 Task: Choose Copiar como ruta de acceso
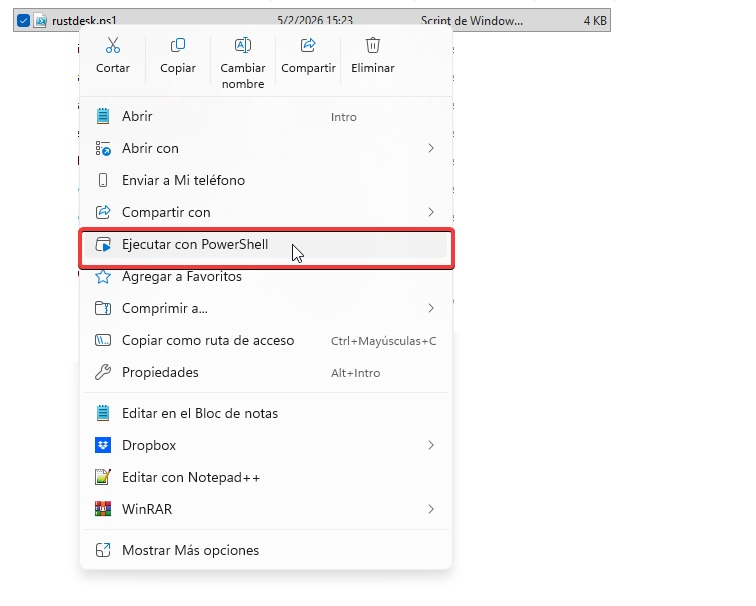[x=208, y=340]
